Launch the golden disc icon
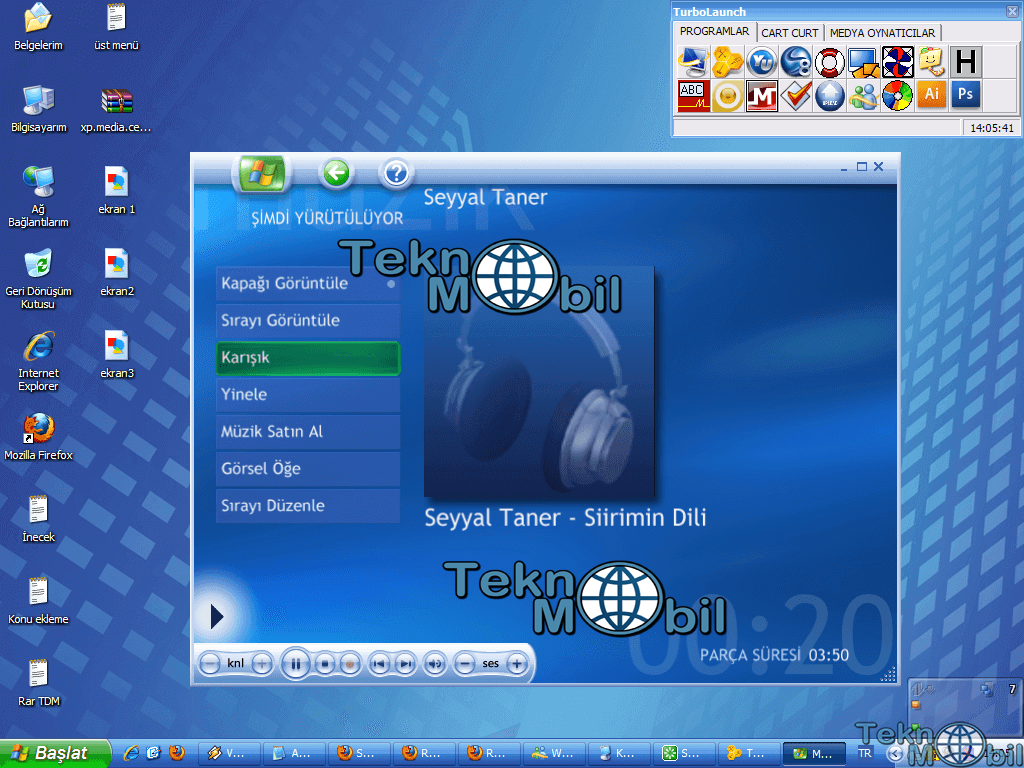 728,96
